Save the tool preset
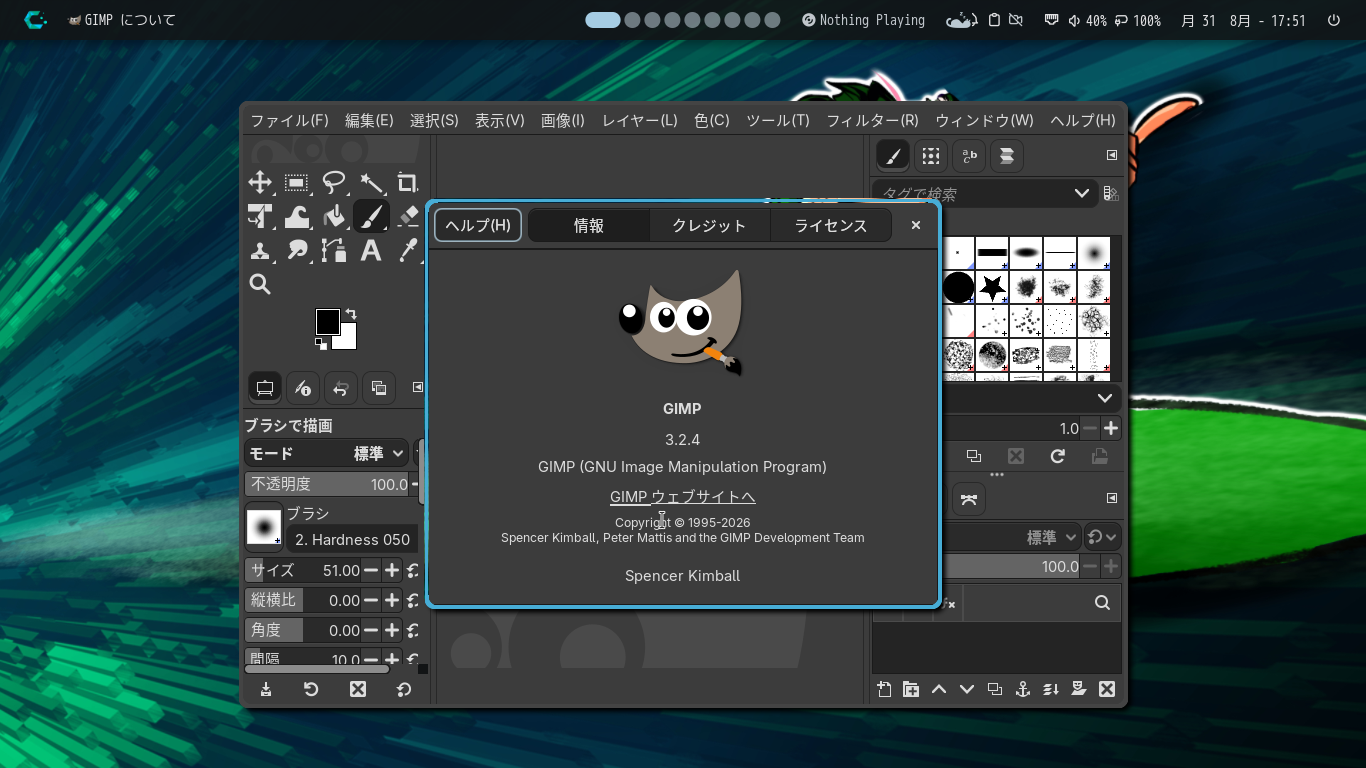The width and height of the screenshot is (1366, 768). [x=266, y=689]
